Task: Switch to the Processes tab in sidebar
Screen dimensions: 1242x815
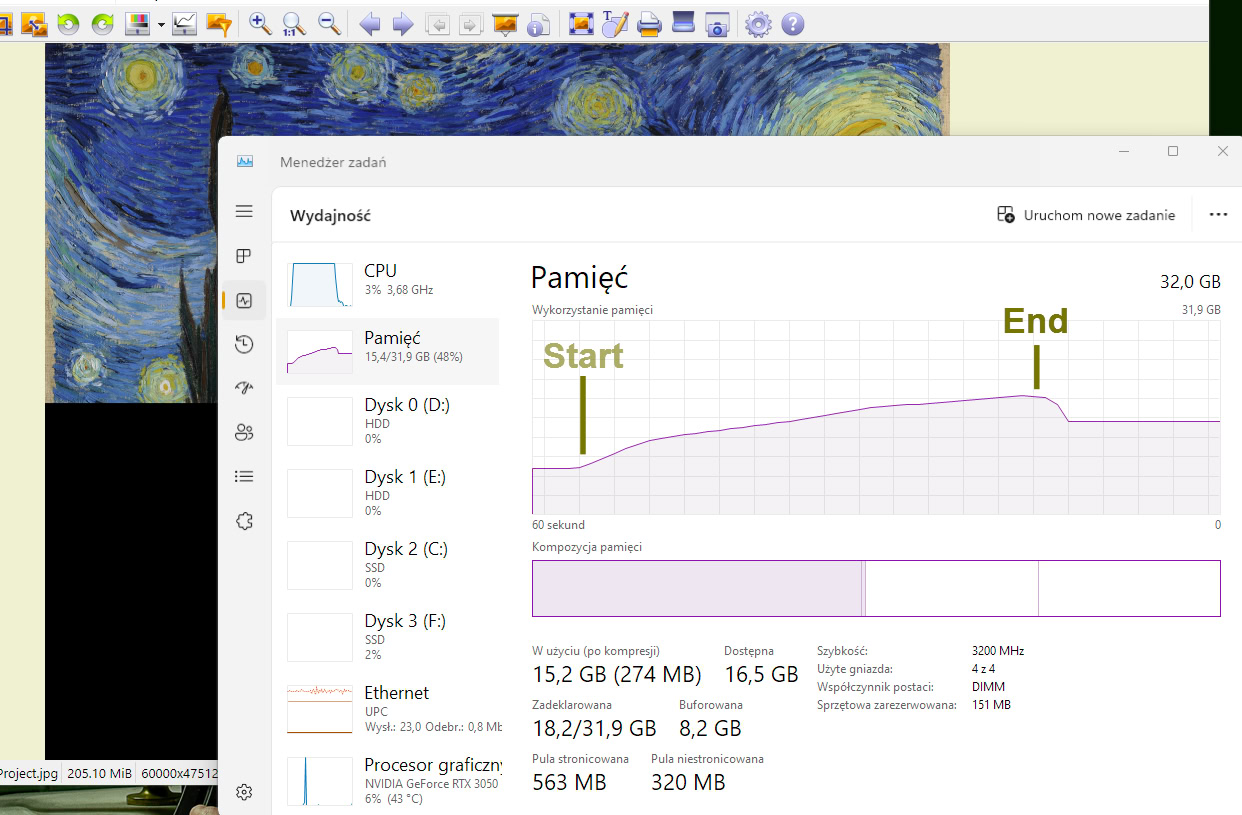Action: point(244,256)
